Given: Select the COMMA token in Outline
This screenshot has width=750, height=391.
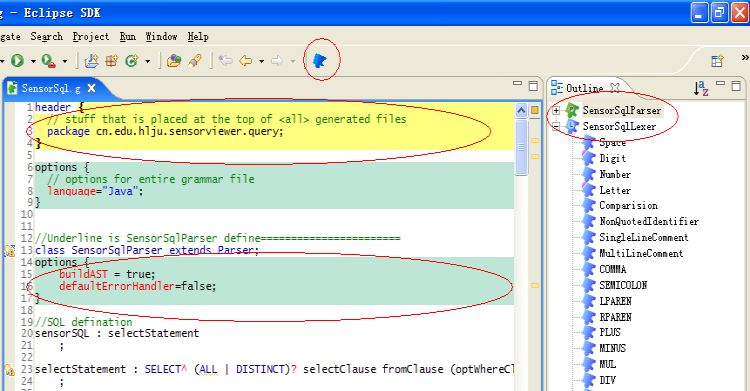Looking at the screenshot, I should [x=612, y=269].
